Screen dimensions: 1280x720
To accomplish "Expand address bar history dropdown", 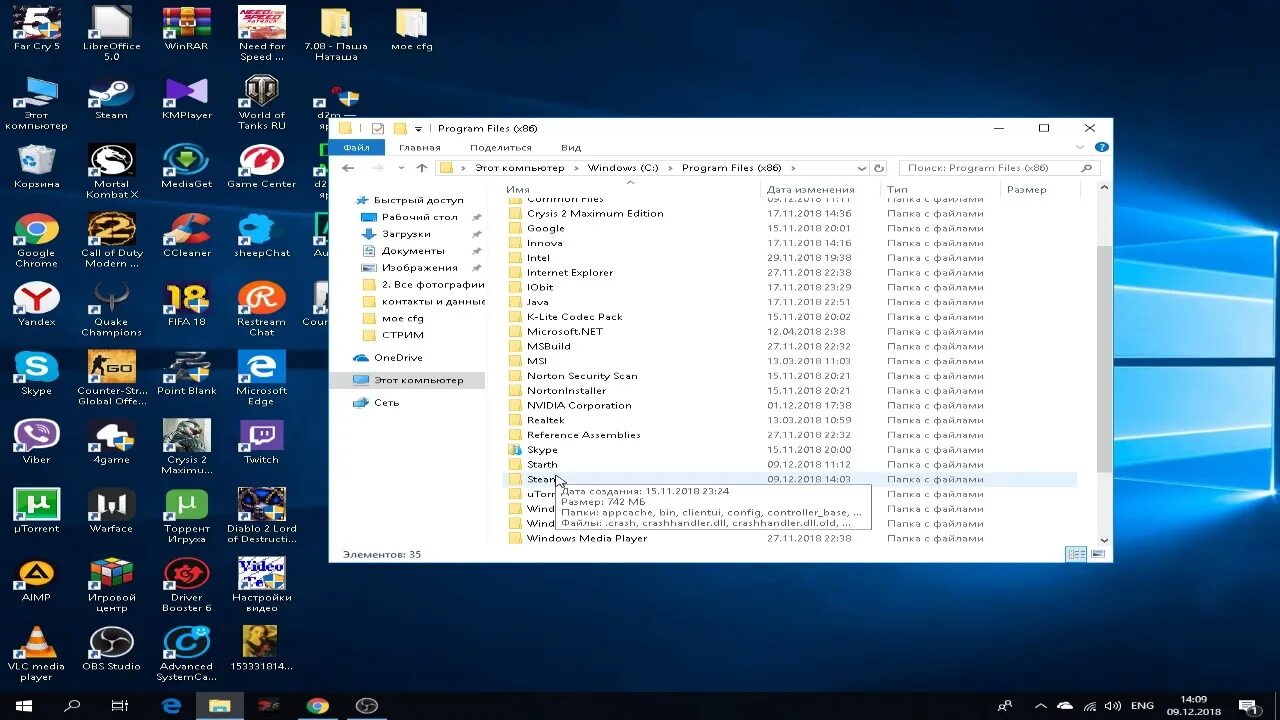I will click(x=861, y=168).
